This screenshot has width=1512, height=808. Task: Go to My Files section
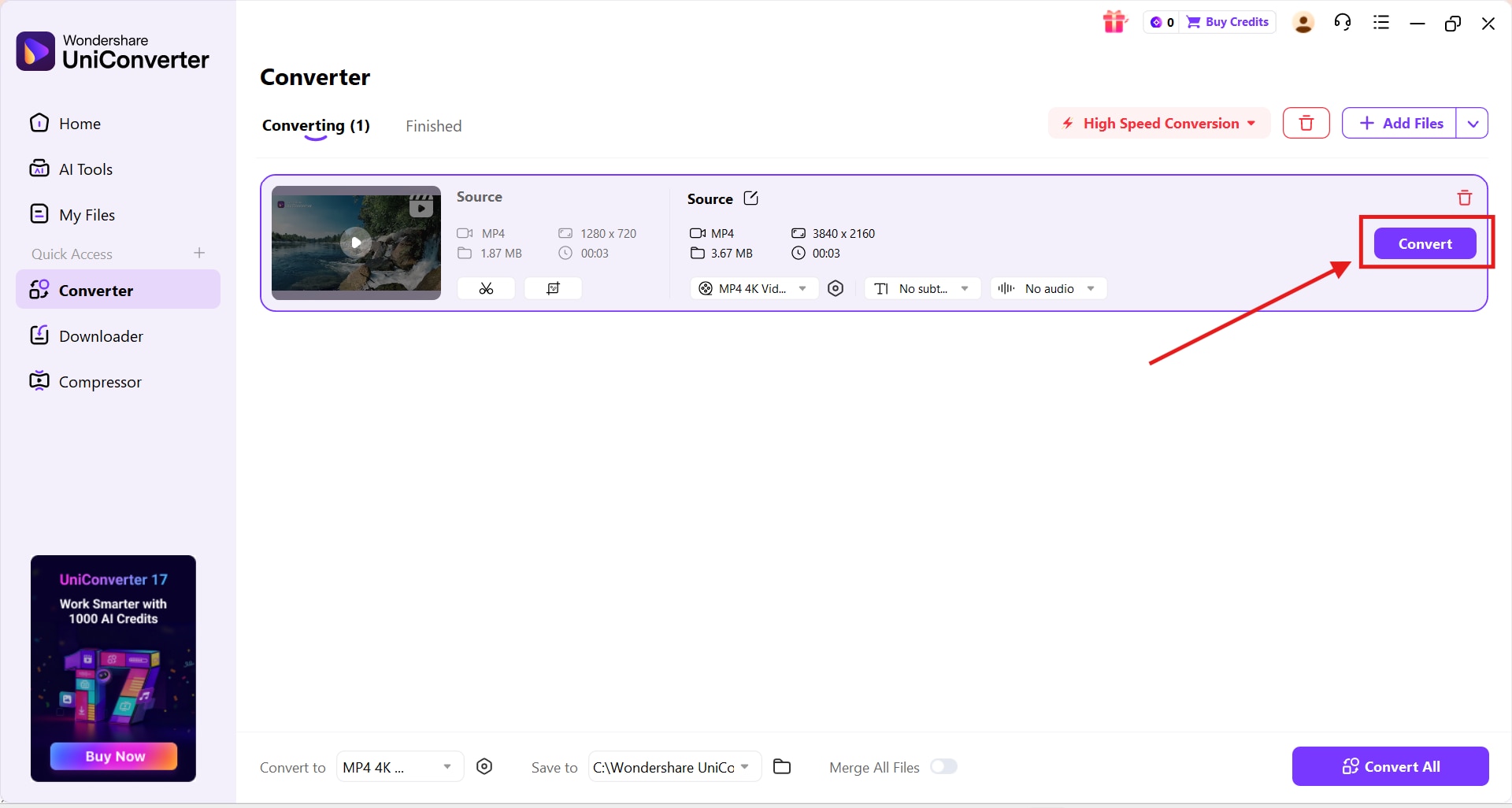point(87,213)
